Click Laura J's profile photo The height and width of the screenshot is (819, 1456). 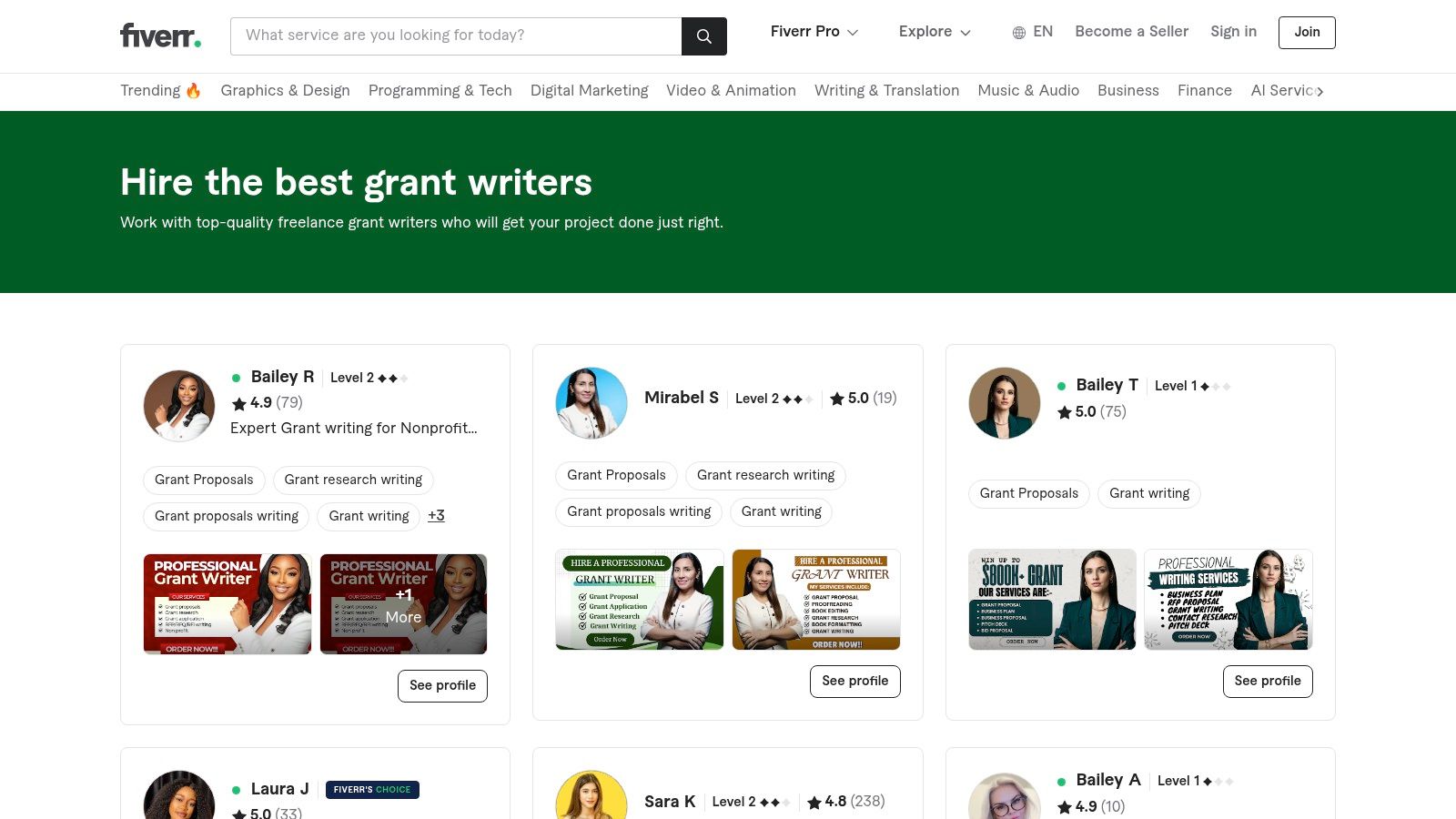click(x=179, y=795)
